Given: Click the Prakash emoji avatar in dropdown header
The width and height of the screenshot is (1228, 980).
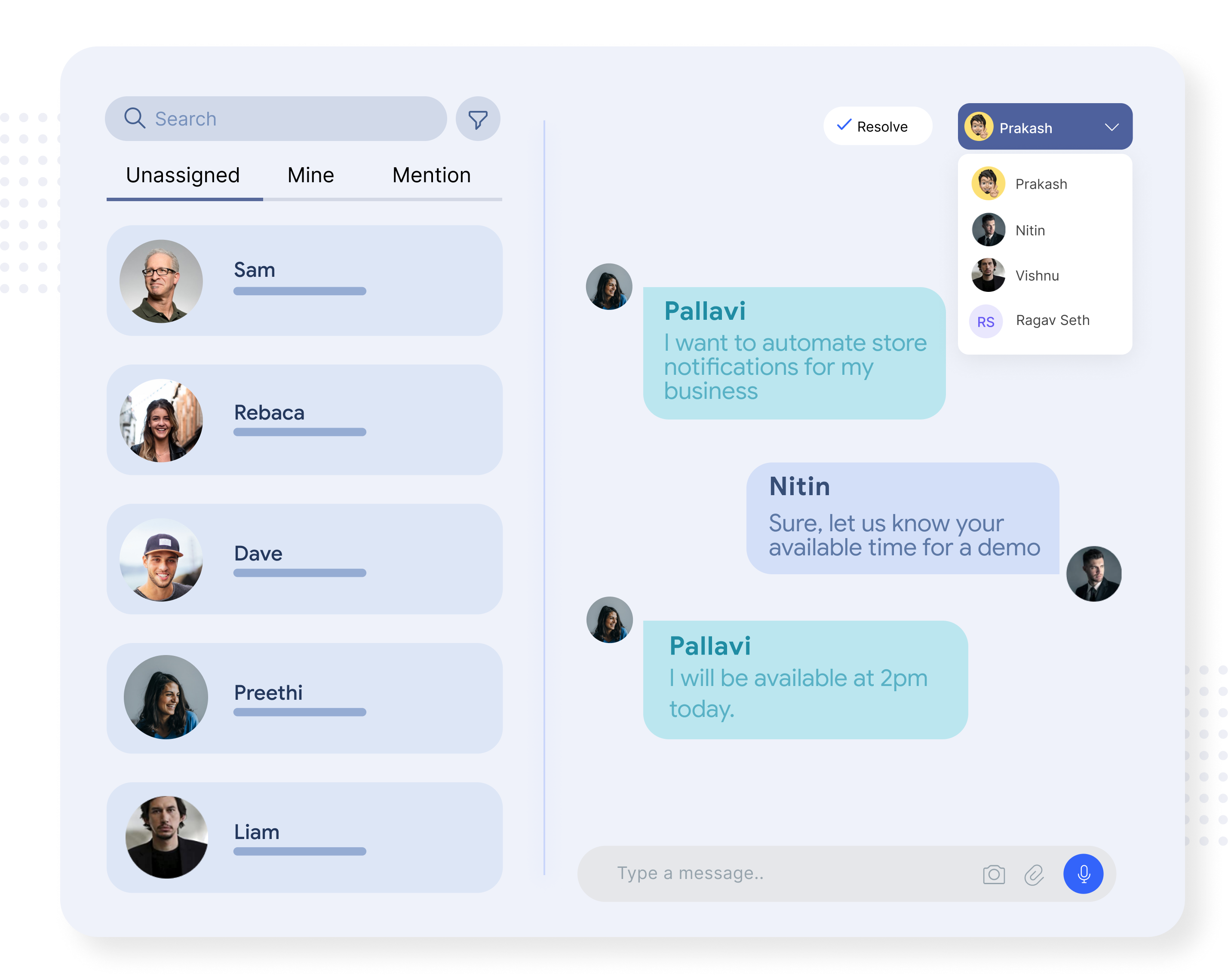Looking at the screenshot, I should pos(979,126).
